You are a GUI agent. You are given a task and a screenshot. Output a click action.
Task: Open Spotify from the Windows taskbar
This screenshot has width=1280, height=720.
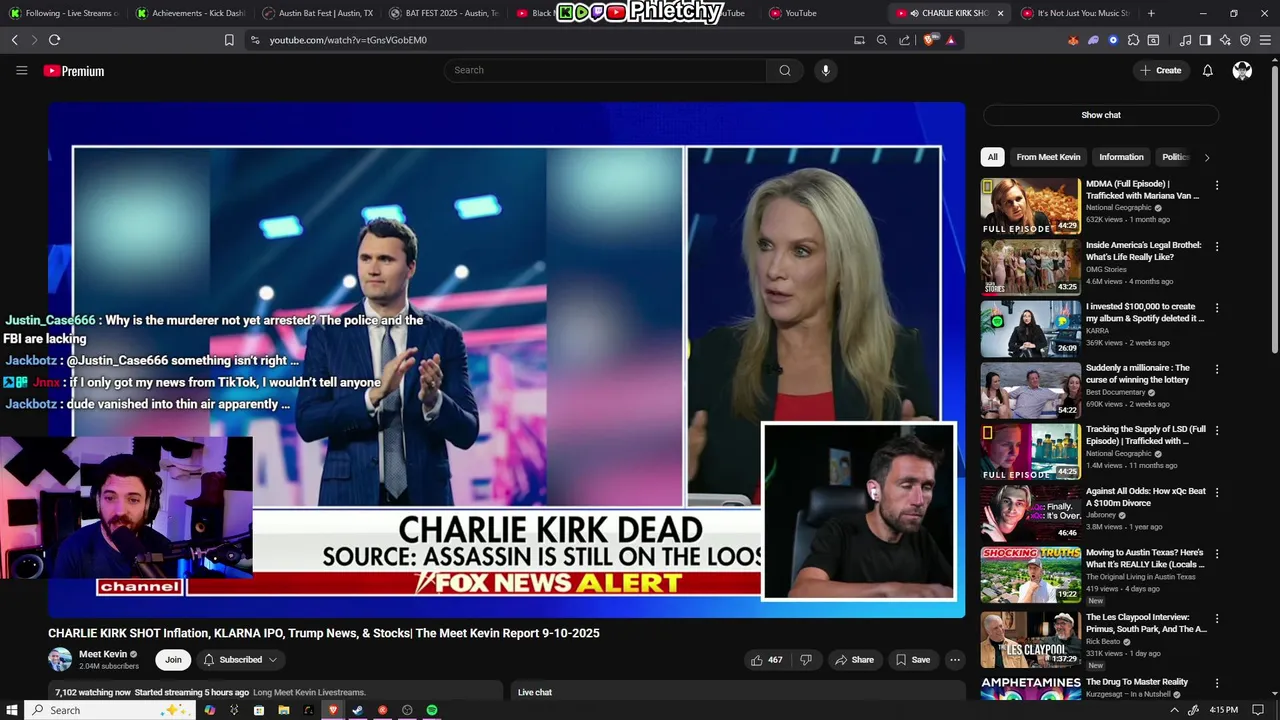click(x=432, y=710)
